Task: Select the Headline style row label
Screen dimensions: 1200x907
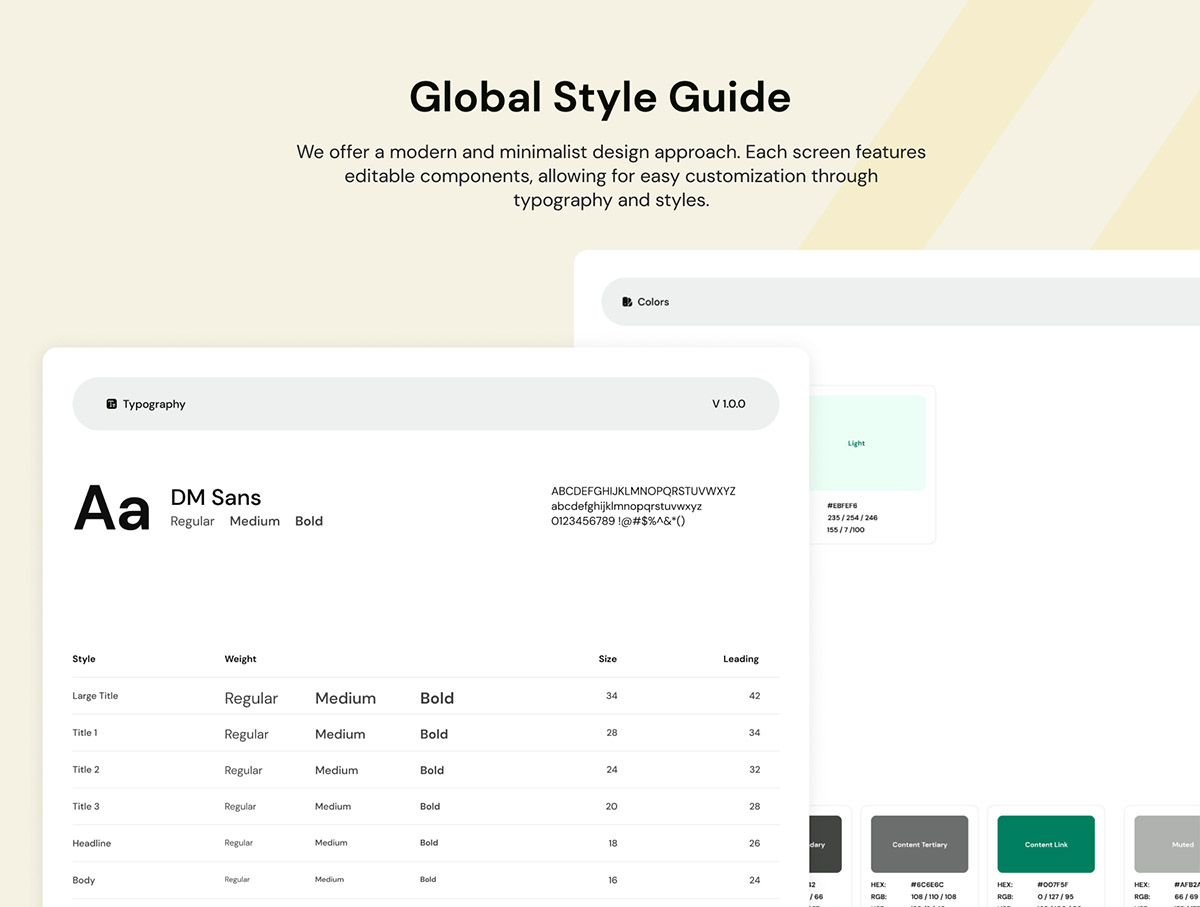Action: [x=92, y=844]
